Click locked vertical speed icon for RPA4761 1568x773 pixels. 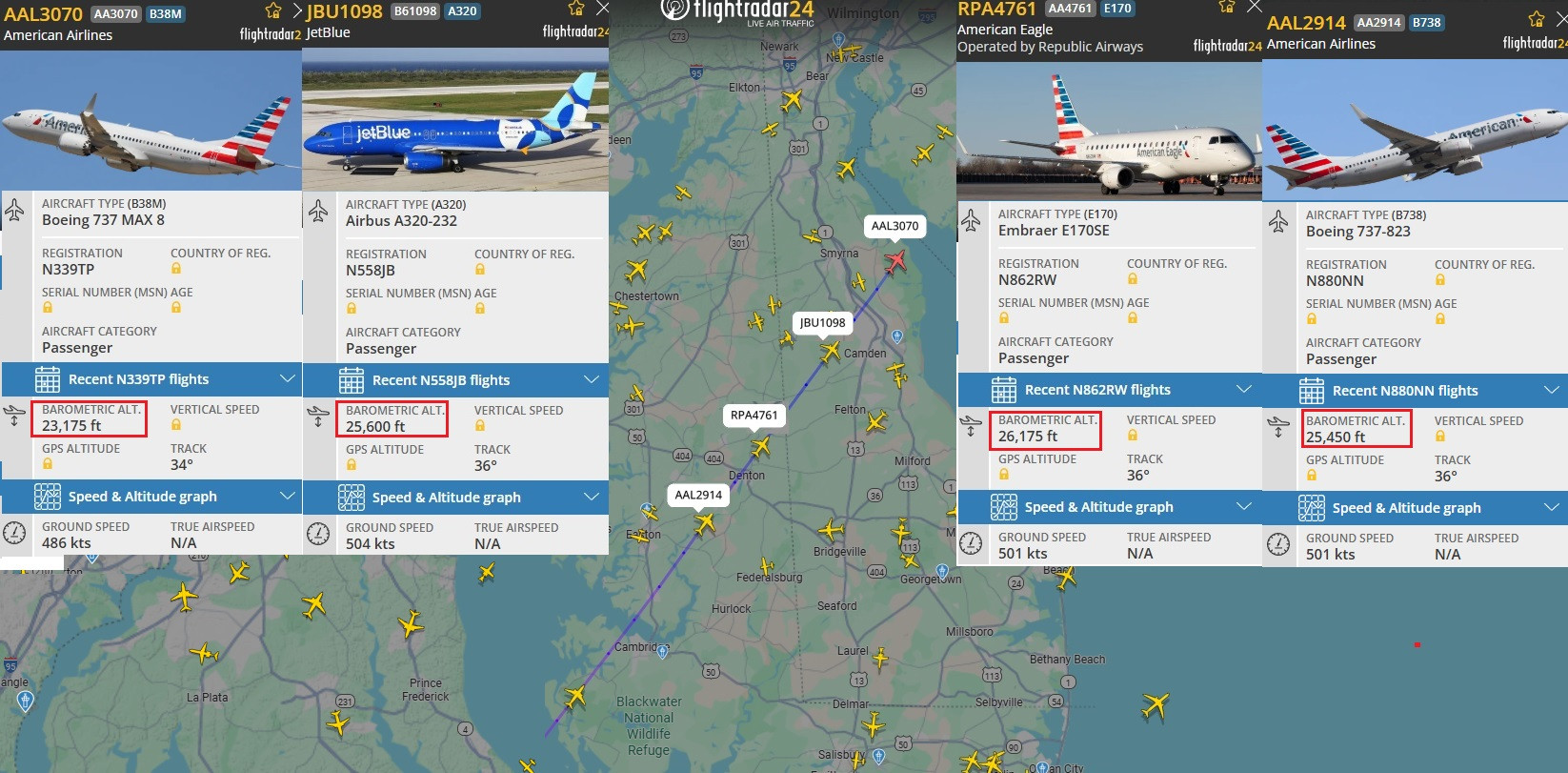click(1133, 435)
